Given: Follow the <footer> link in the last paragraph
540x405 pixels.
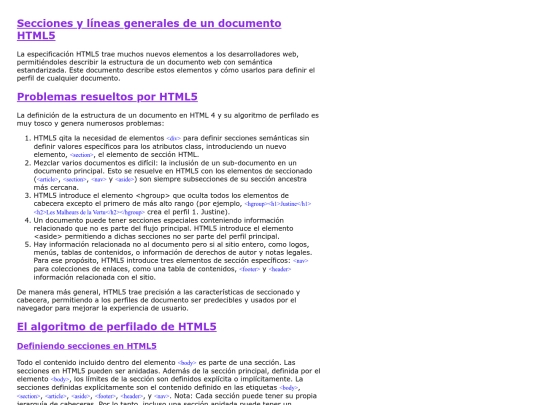Looking at the screenshot, I should (x=105, y=396).
